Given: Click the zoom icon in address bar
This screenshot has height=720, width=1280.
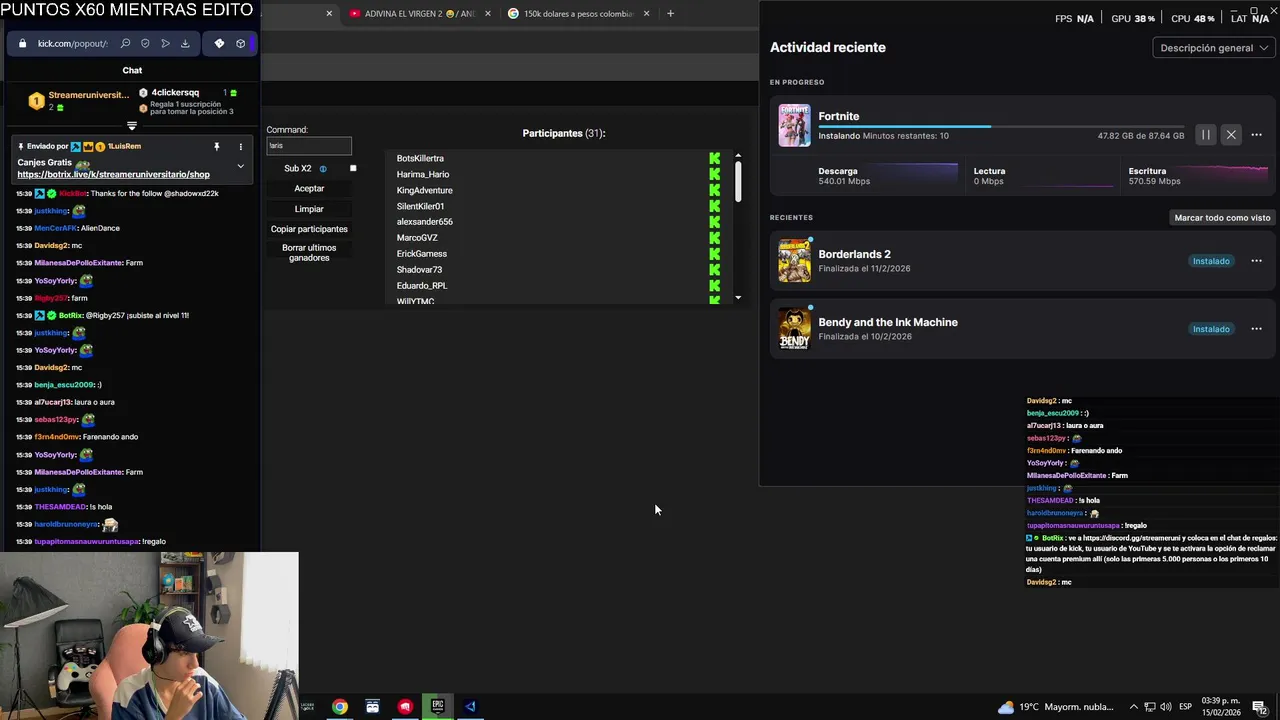Looking at the screenshot, I should click(125, 44).
